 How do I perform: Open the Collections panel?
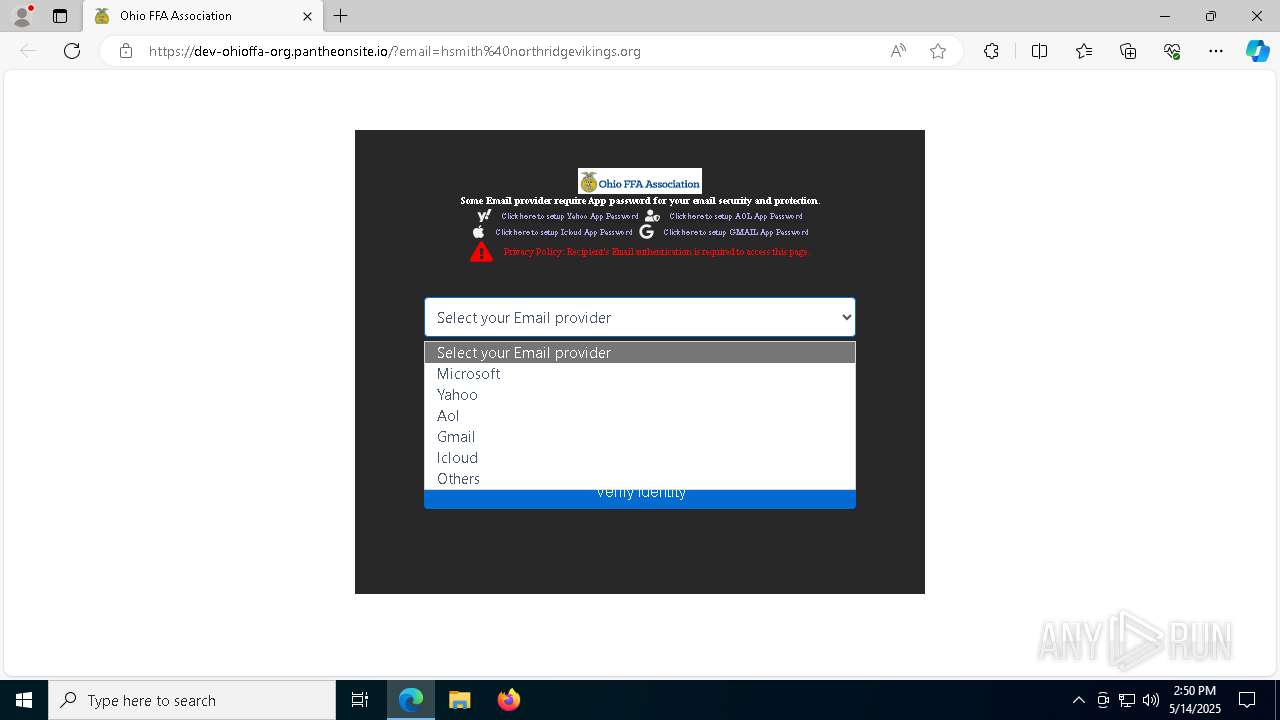pyautogui.click(x=1128, y=51)
